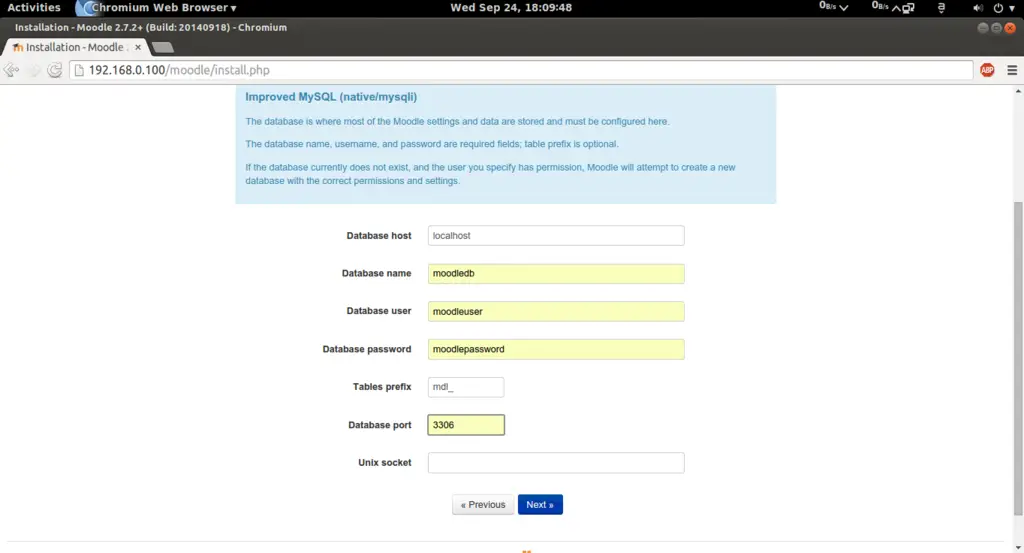Click the address bar URL field
1024x553 pixels.
(x=522, y=70)
